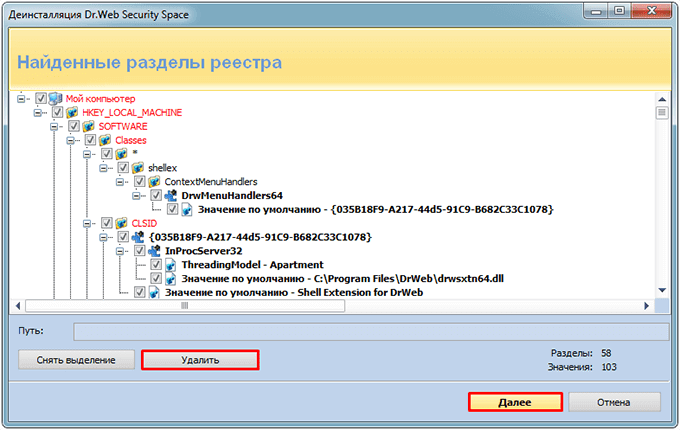Click the horizontal scrollbar thumb
This screenshot has height=430, width=680.
(x=185, y=306)
